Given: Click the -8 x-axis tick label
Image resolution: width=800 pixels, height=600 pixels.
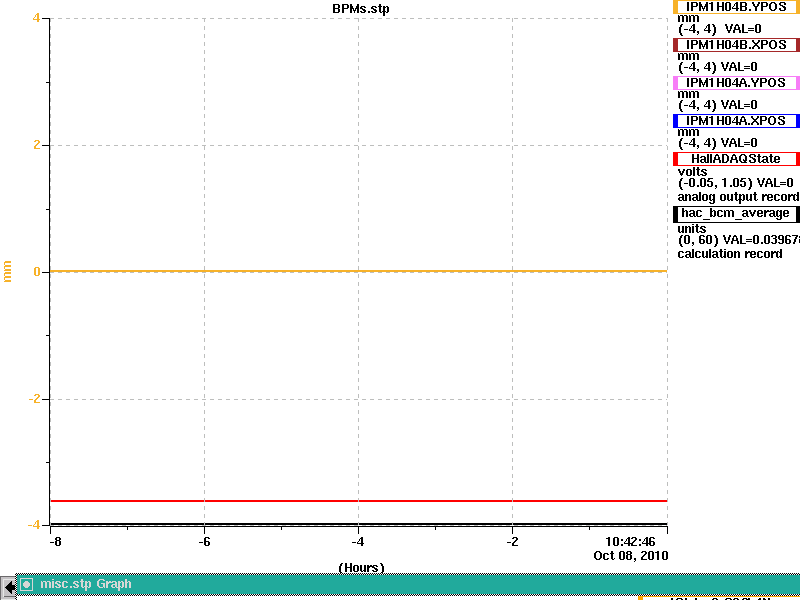Looking at the screenshot, I should coord(55,542).
